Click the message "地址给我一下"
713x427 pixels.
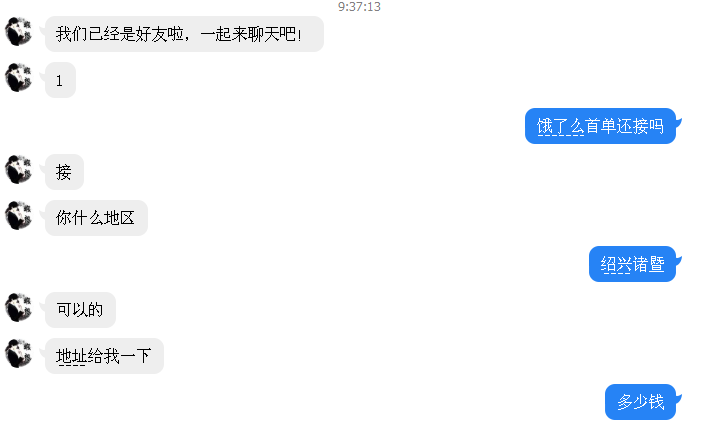(x=104, y=356)
